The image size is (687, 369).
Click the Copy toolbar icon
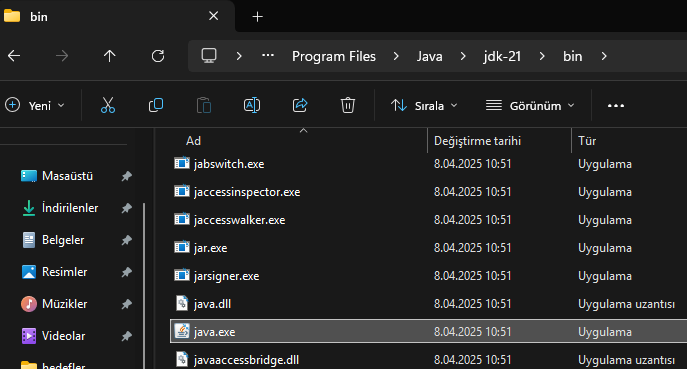point(156,106)
